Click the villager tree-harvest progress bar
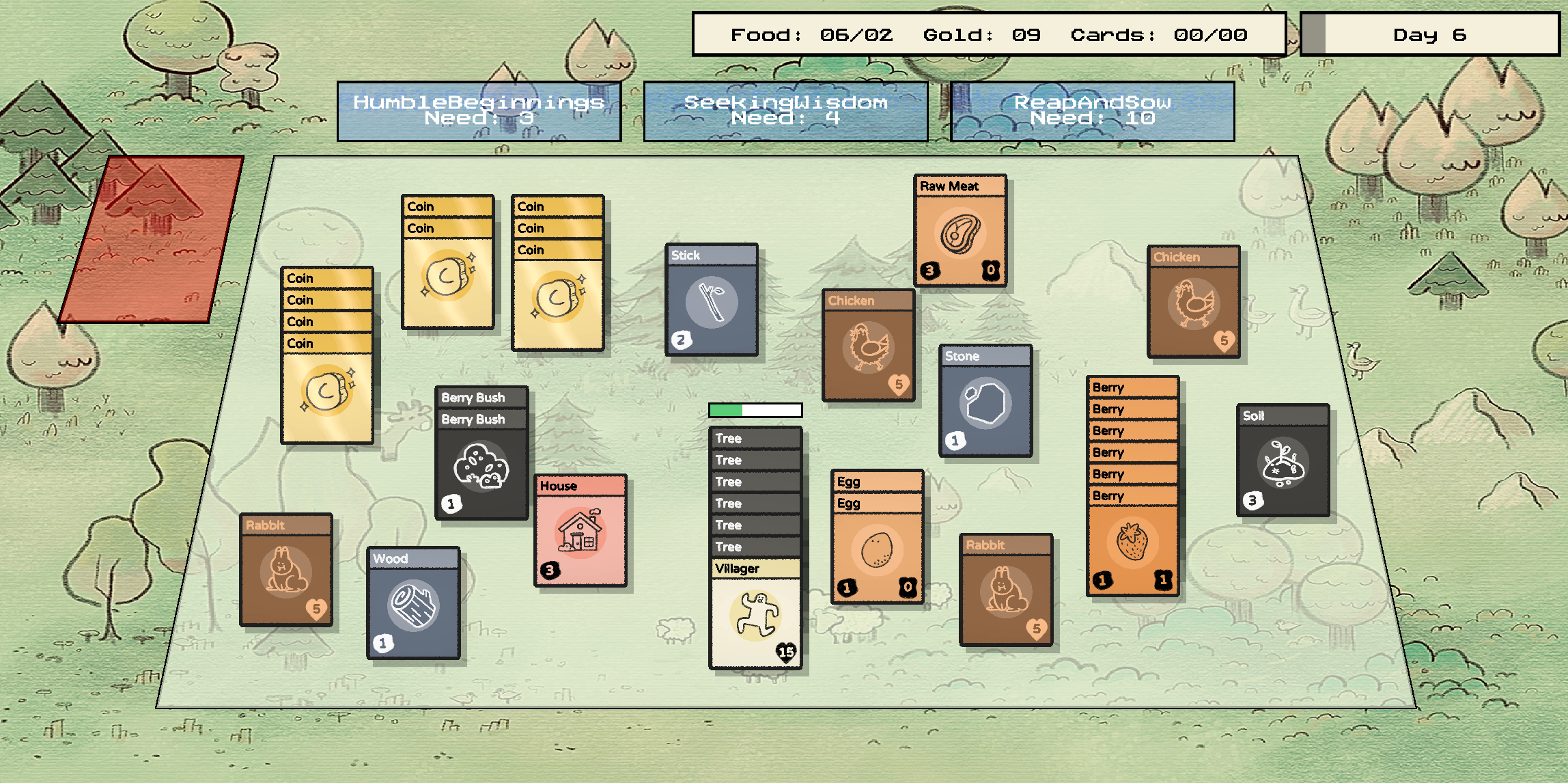The width and height of the screenshot is (1568, 783). tap(755, 410)
